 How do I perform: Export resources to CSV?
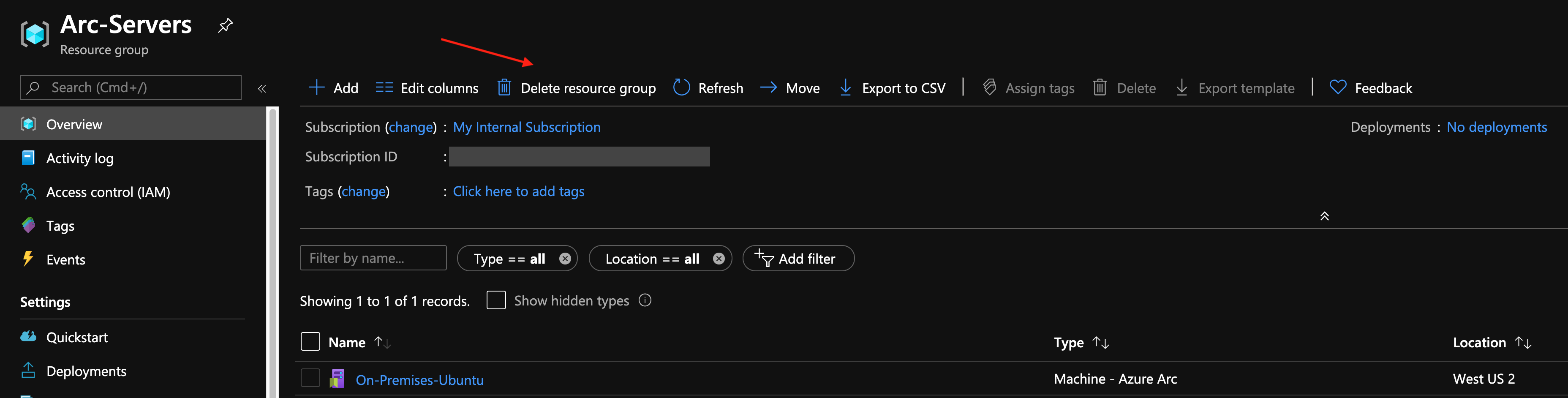pyautogui.click(x=892, y=87)
